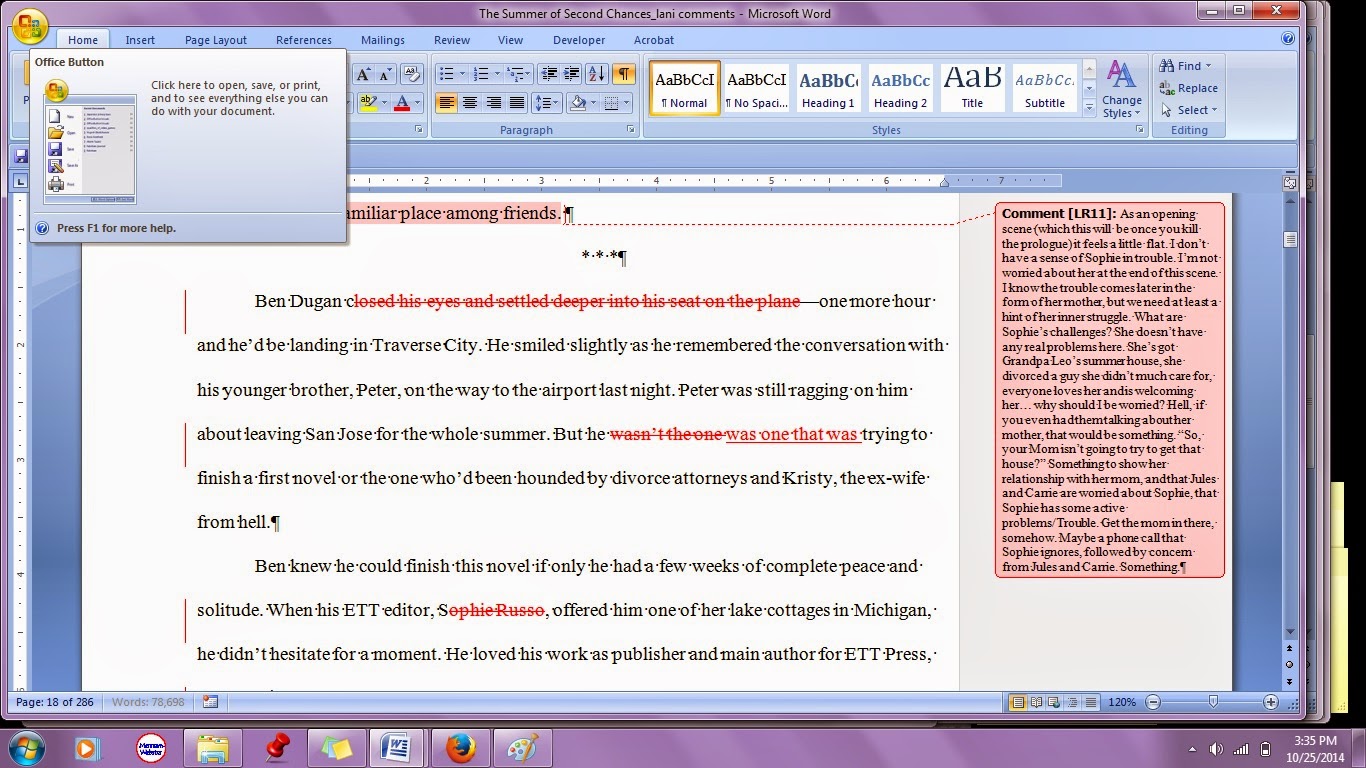Toggle align text right

(494, 103)
